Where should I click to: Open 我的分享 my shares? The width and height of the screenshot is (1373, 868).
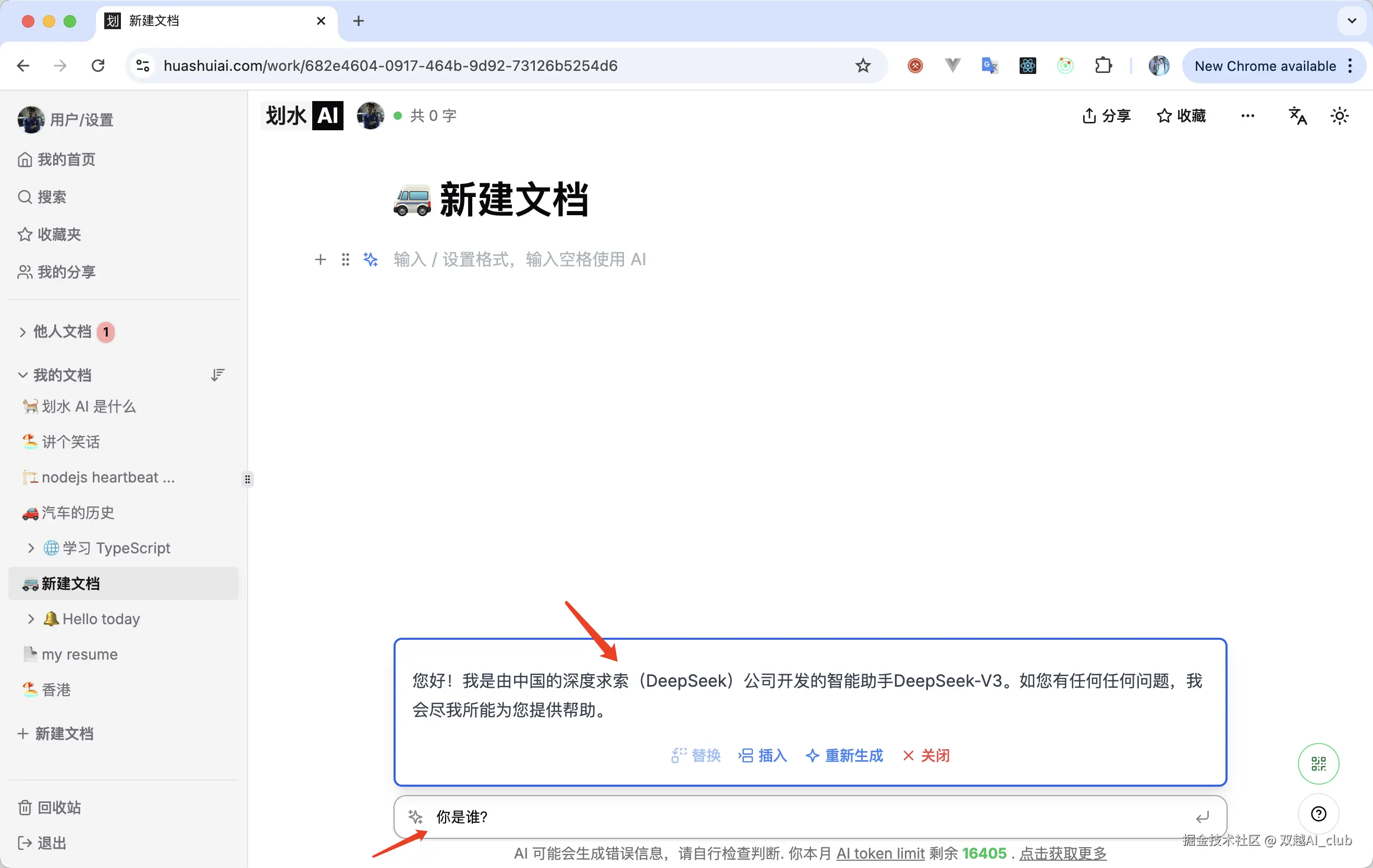point(56,272)
